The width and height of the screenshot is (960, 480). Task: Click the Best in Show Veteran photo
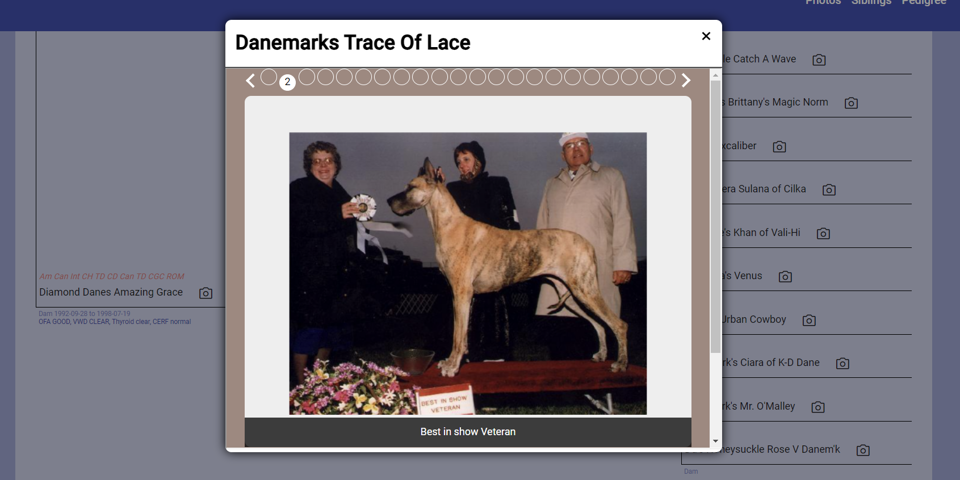pyautogui.click(x=468, y=274)
